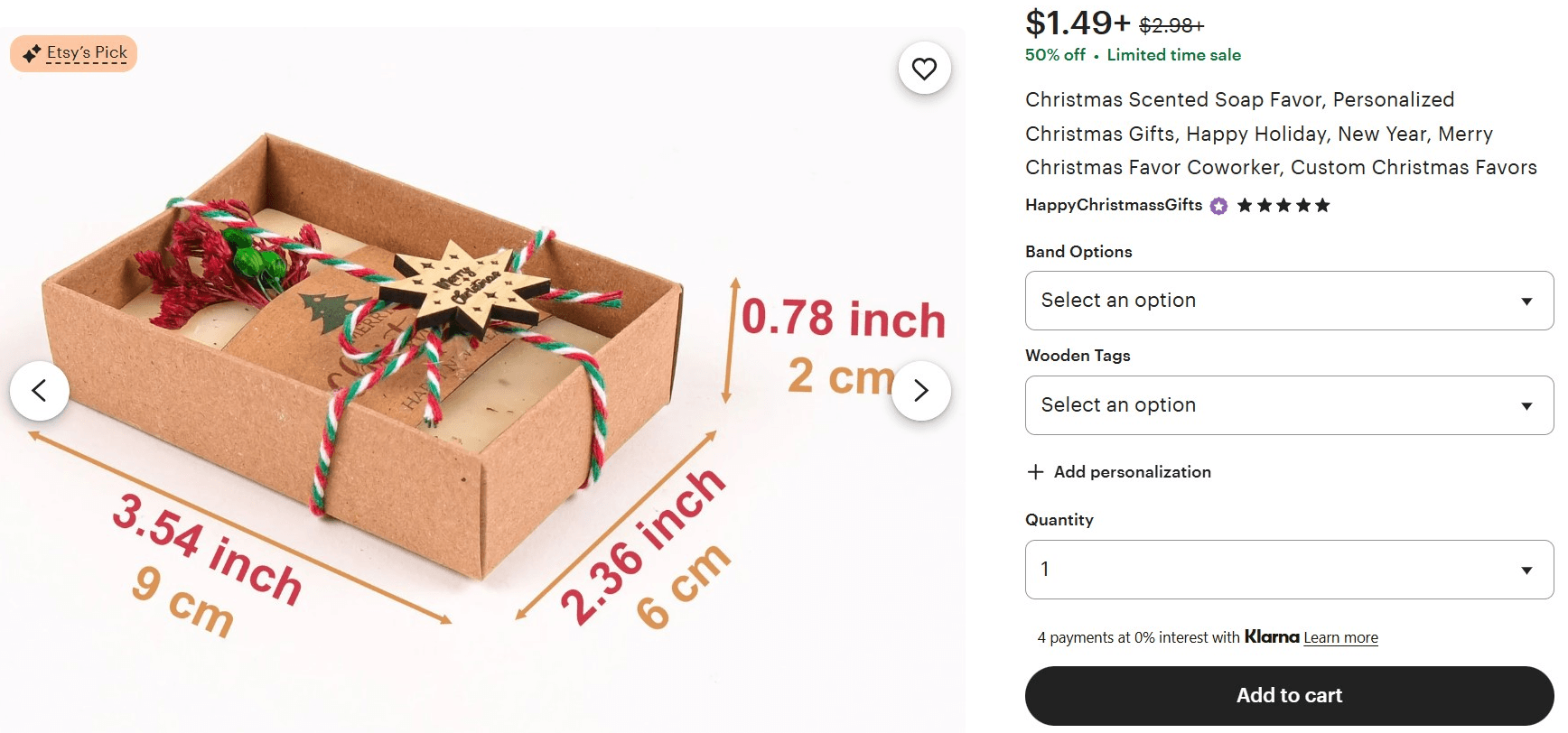1568x733 pixels.
Task: Show the next product image
Action: point(922,390)
